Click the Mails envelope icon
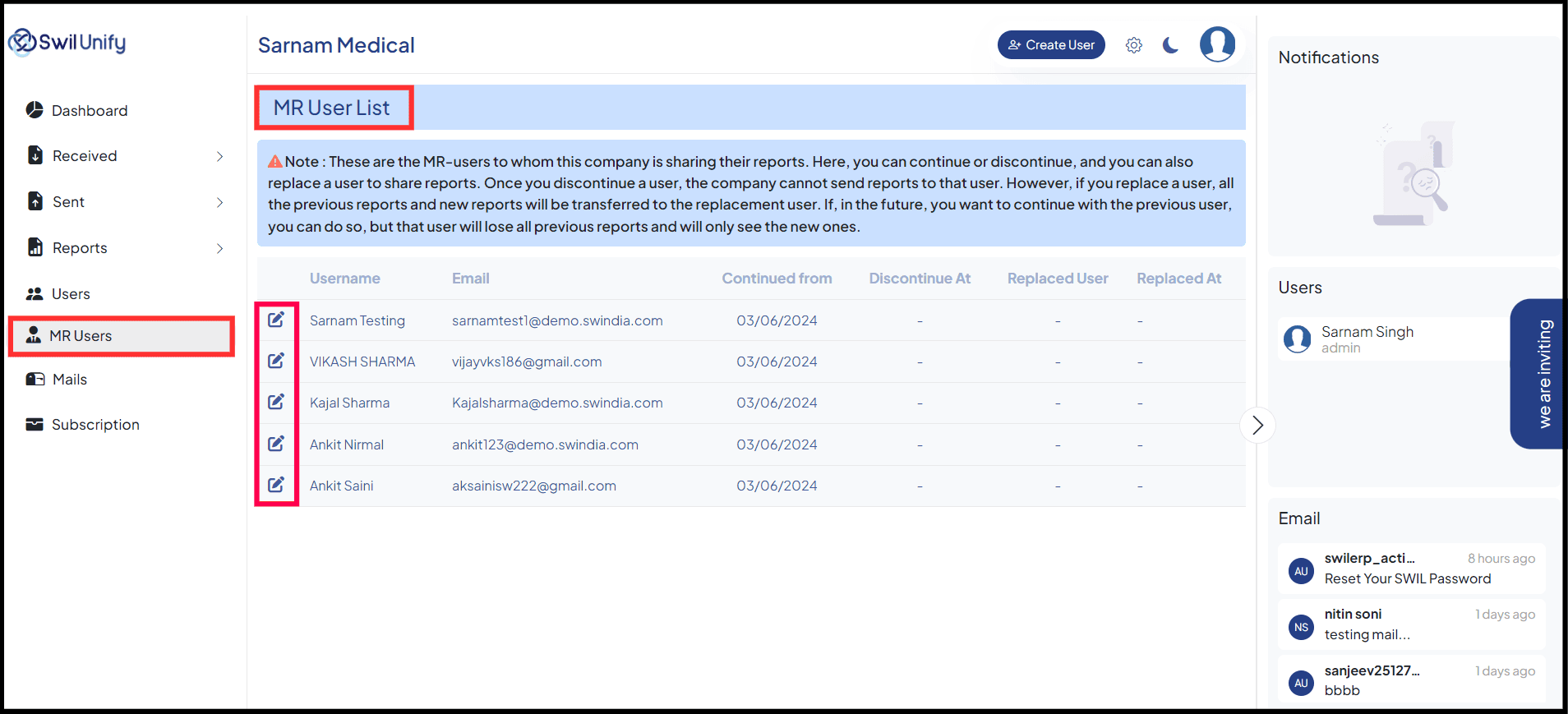The image size is (1568, 714). coord(35,379)
